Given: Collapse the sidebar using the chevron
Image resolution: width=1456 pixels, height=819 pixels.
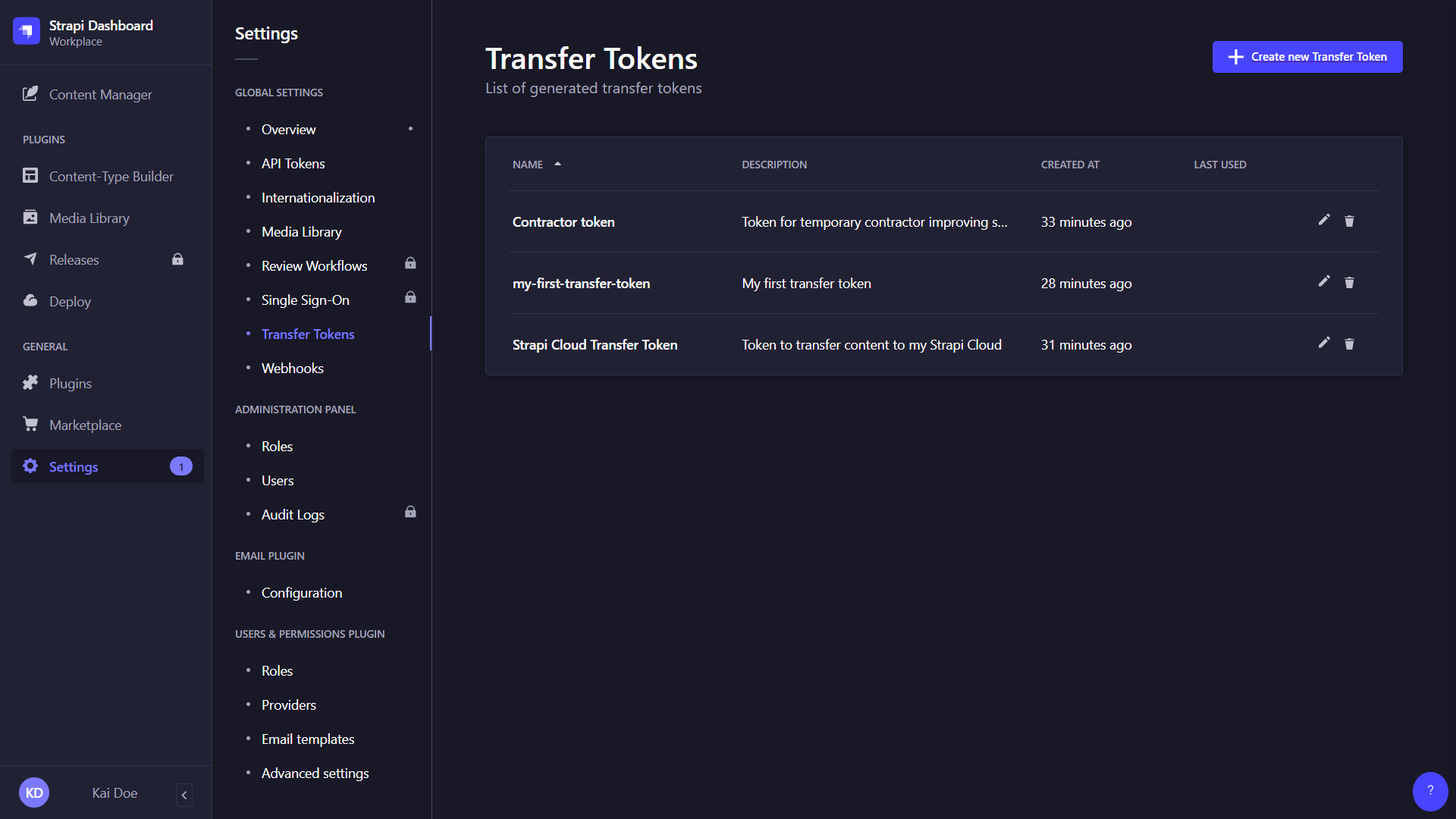Looking at the screenshot, I should tap(184, 795).
